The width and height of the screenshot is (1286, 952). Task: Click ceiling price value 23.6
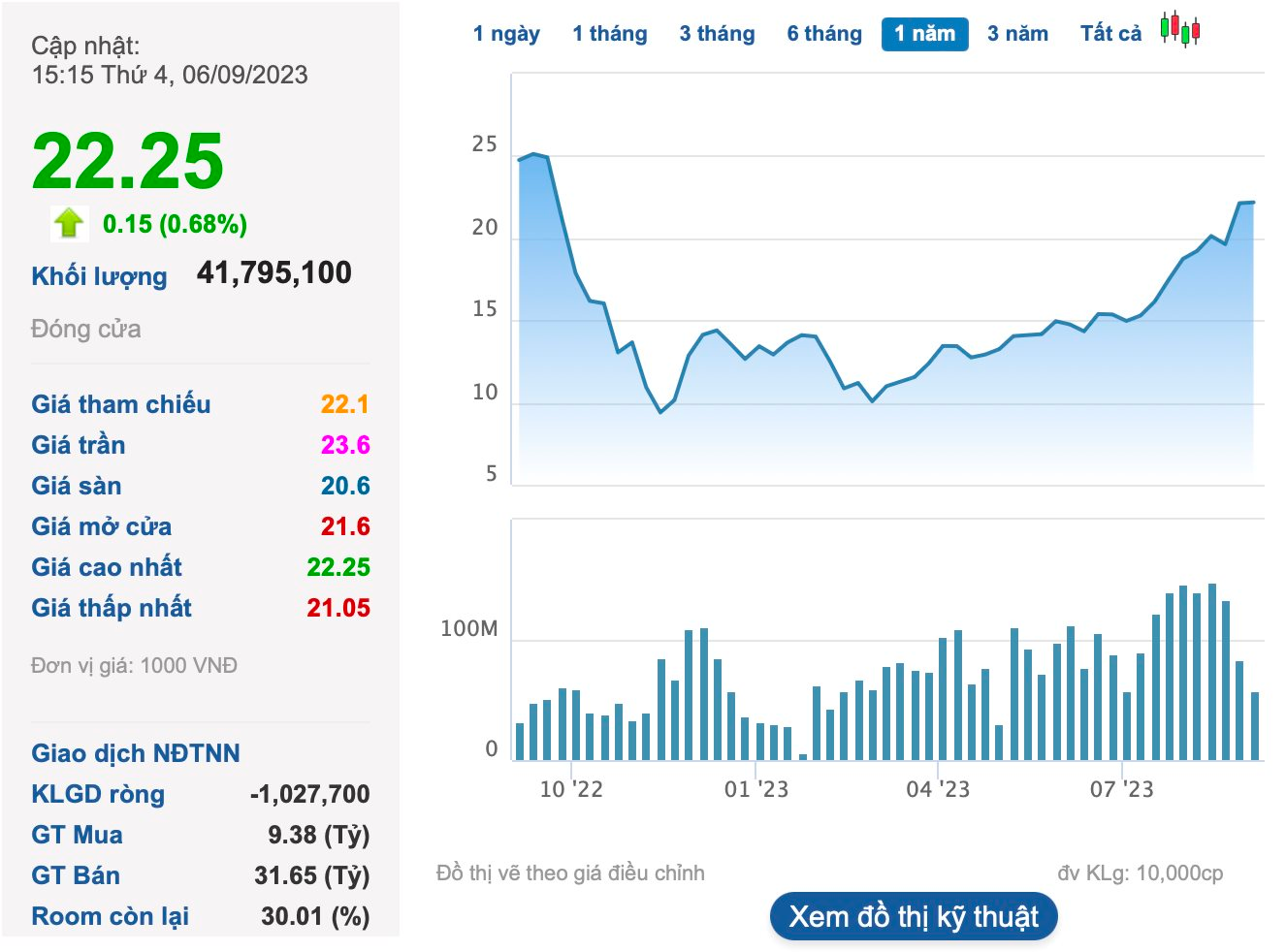[x=345, y=445]
